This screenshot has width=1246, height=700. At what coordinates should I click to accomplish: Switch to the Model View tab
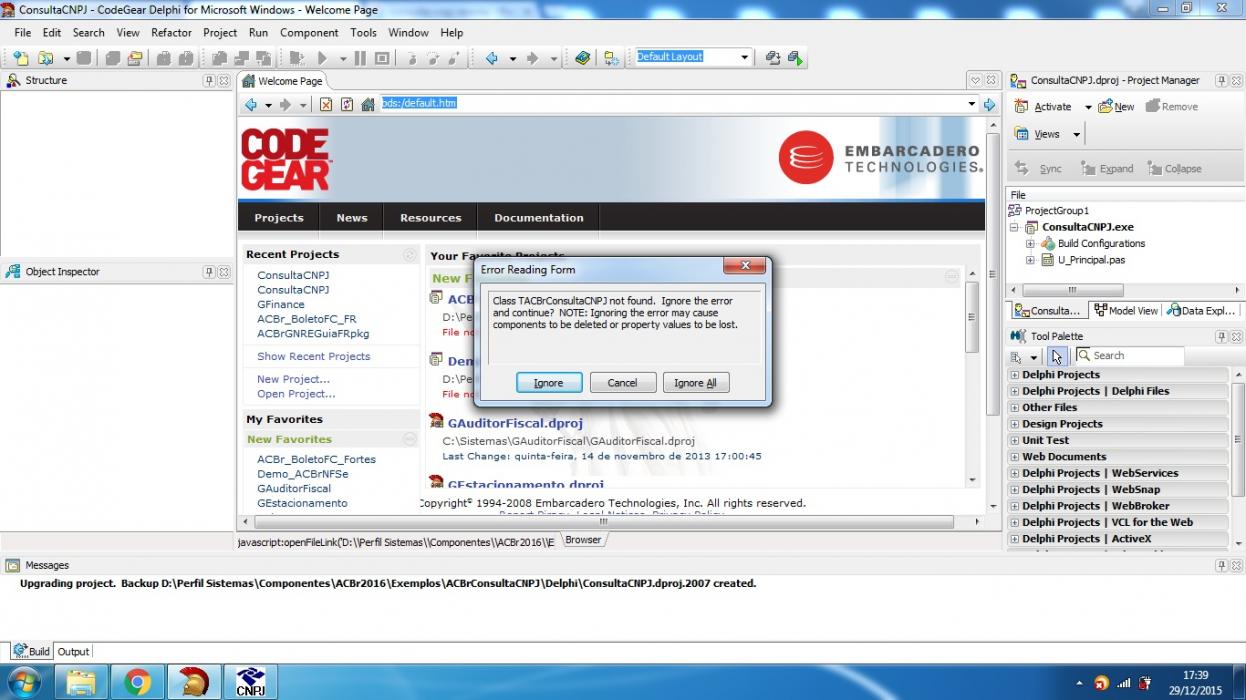point(1126,311)
